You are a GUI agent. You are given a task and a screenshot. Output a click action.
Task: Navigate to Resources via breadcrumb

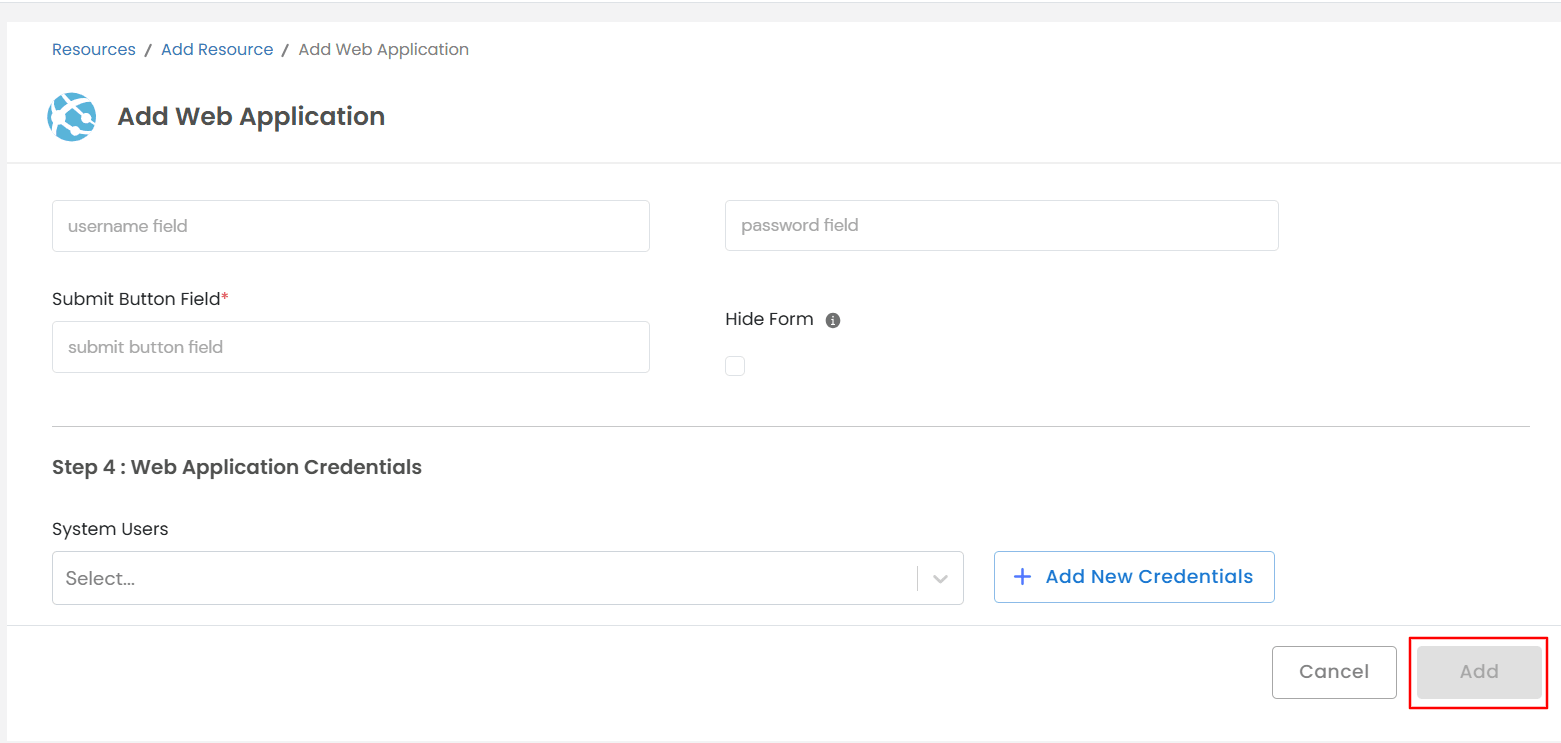point(93,49)
